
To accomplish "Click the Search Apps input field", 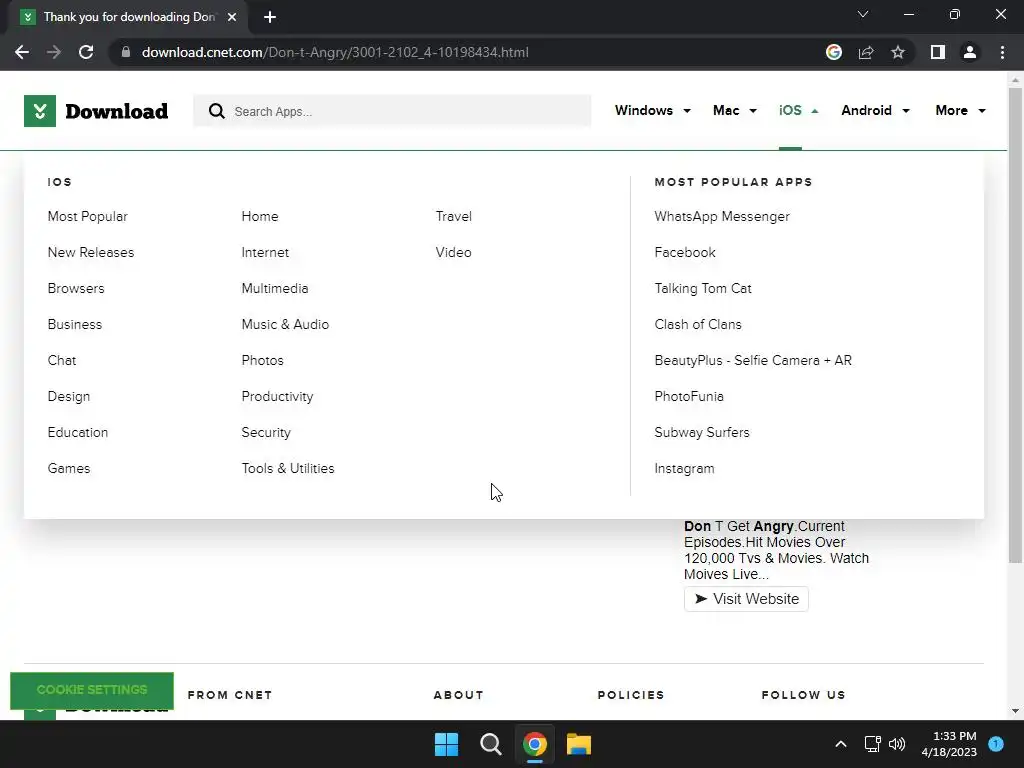I will (x=392, y=111).
